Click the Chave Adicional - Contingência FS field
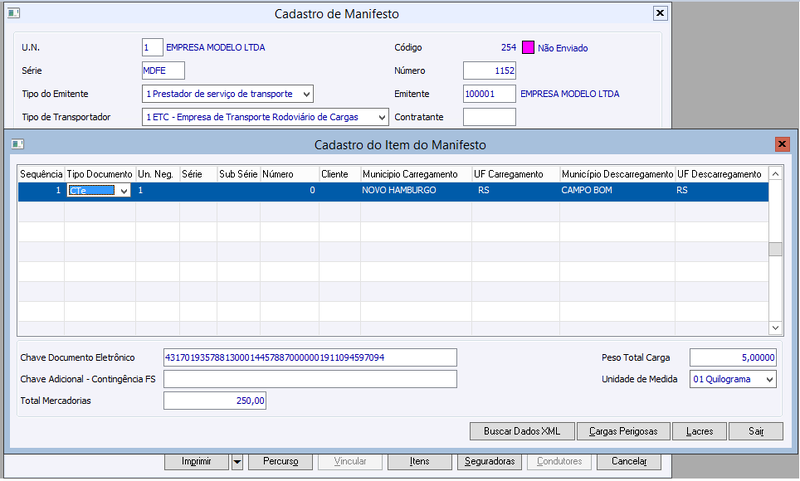Viewport: 800px width, 481px height. tap(310, 379)
